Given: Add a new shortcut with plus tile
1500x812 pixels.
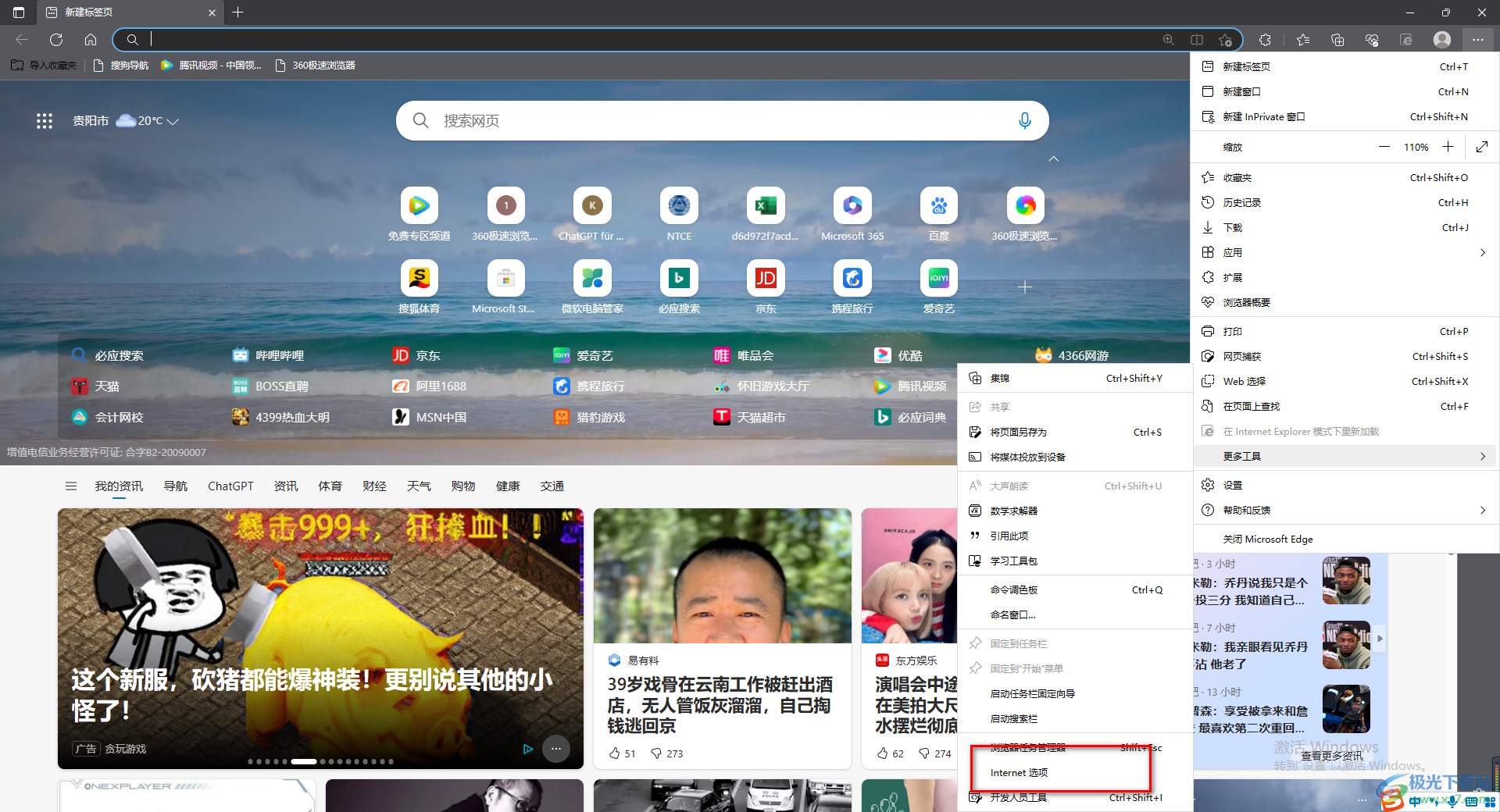Looking at the screenshot, I should 1025,287.
